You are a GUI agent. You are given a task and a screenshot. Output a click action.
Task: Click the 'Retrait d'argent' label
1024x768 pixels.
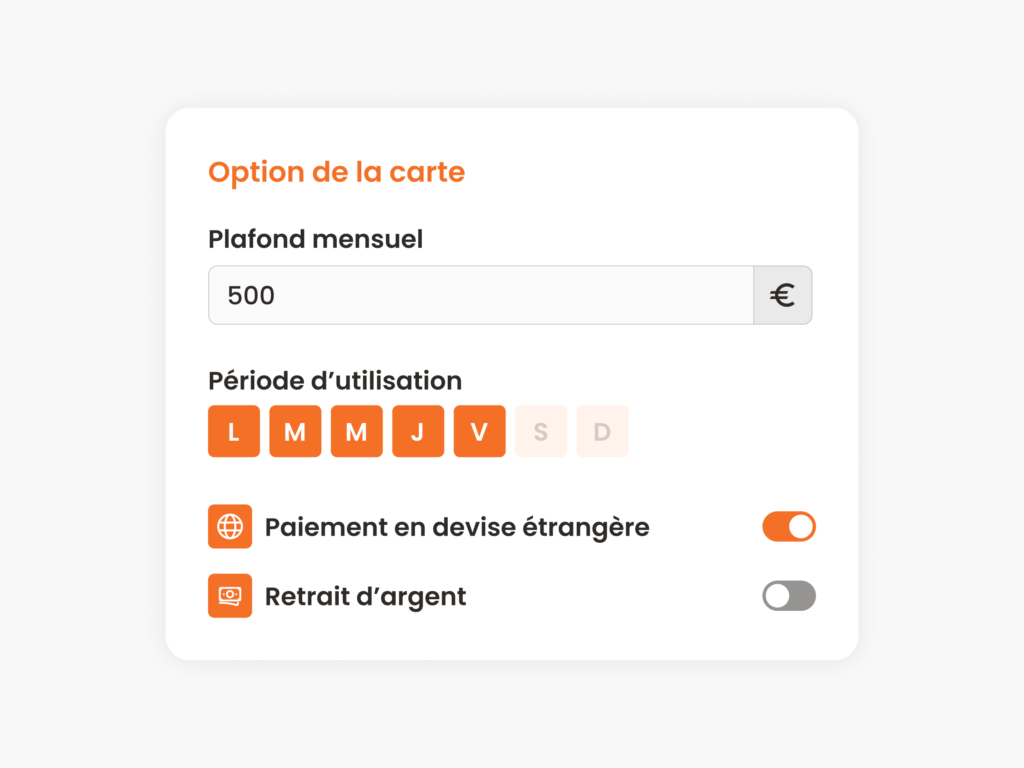coord(365,596)
